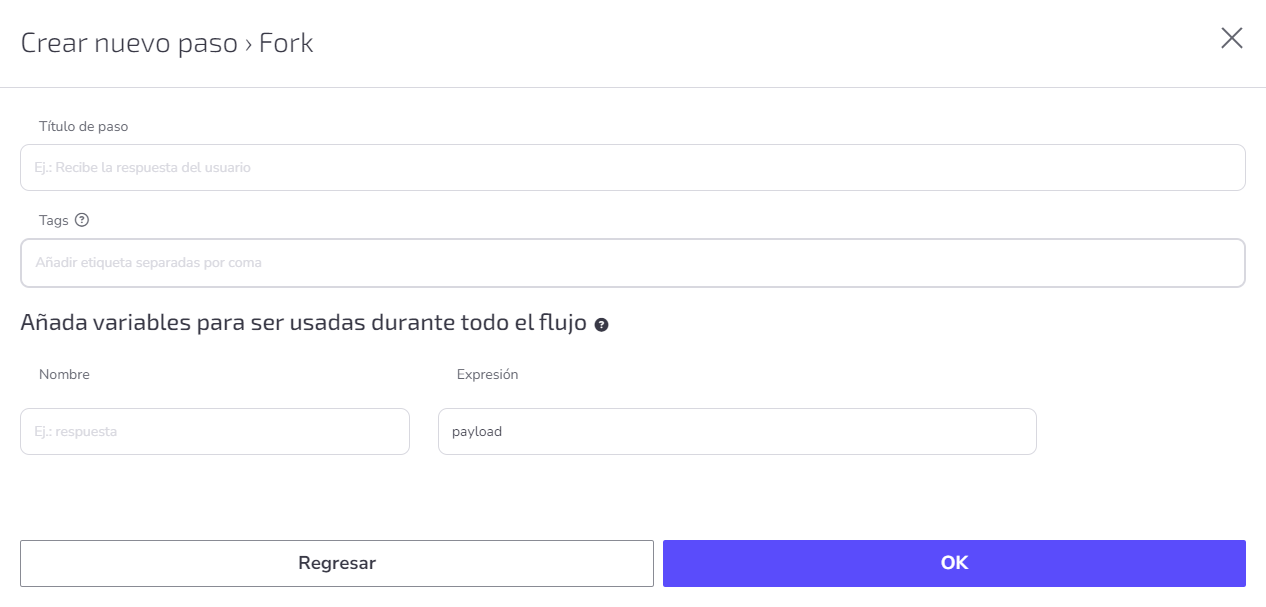Screen dimensions: 1266x607
Task: Open the Tags help question-mark icon
Action: click(x=82, y=220)
